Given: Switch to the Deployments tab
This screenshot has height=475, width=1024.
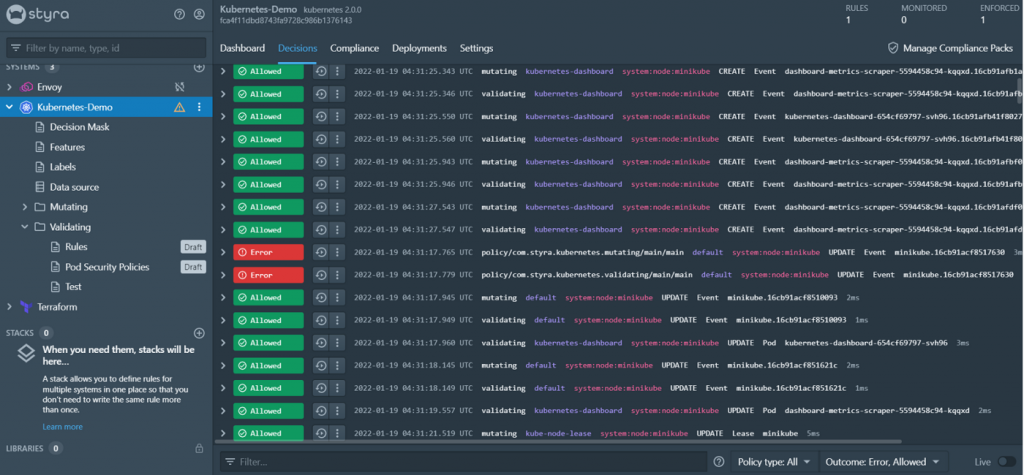Looking at the screenshot, I should [x=419, y=48].
